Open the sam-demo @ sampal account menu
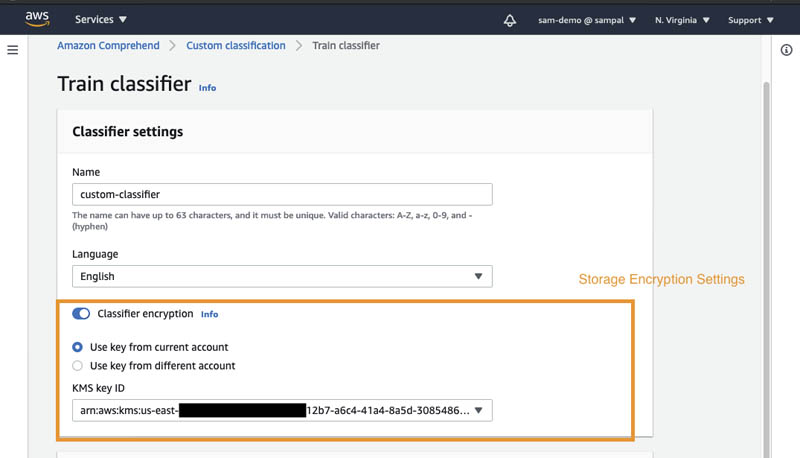This screenshot has width=800, height=458. tap(587, 20)
